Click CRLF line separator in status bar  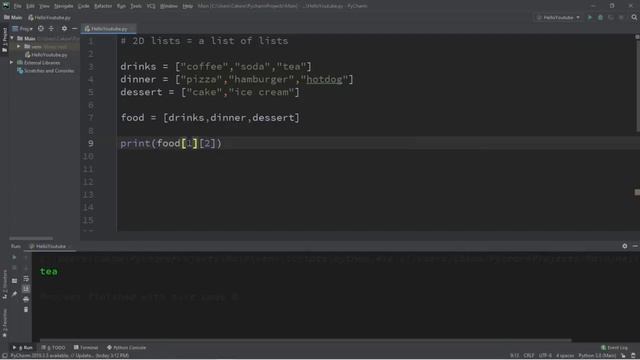point(529,356)
